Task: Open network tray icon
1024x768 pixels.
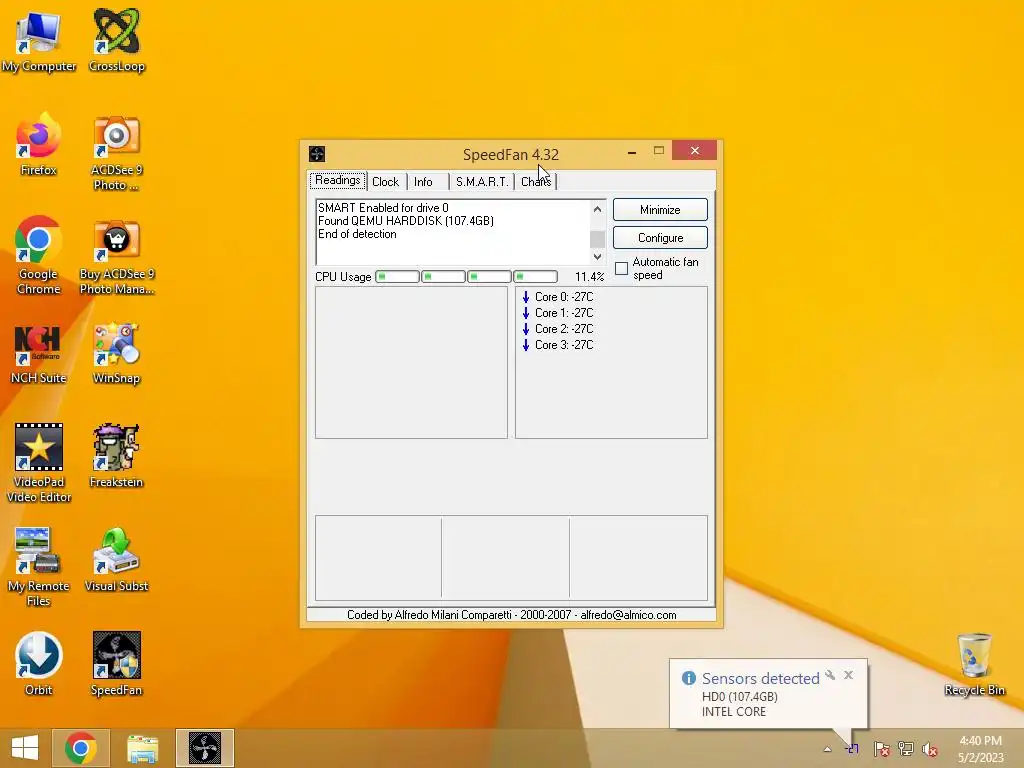Action: 906,749
